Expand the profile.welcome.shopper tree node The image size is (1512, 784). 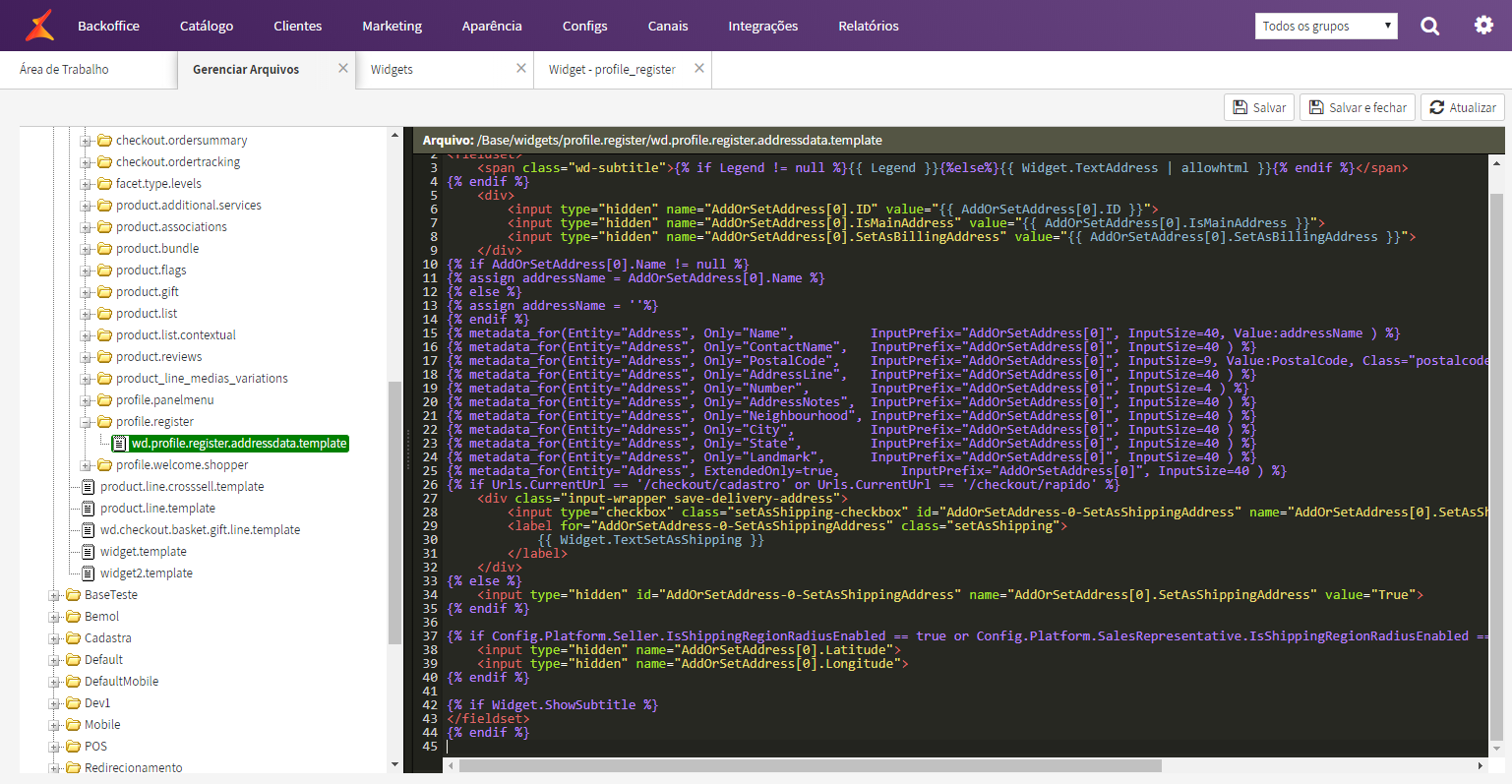tap(86, 466)
